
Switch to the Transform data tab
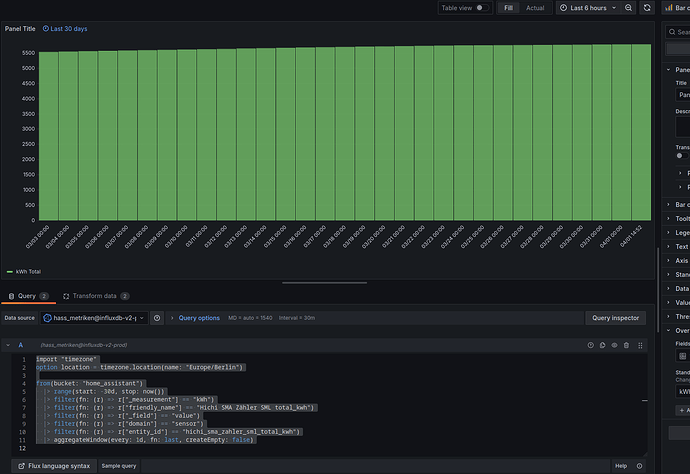point(95,296)
